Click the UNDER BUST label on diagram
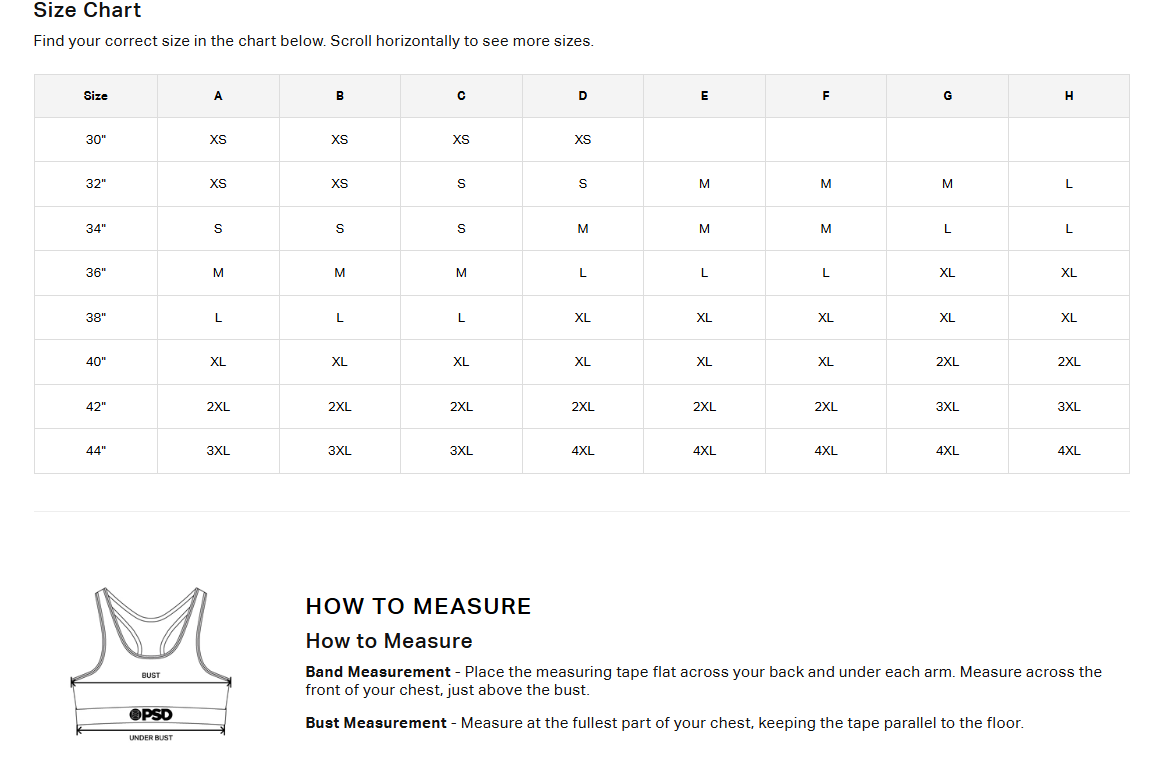The image size is (1172, 777). click(x=151, y=737)
